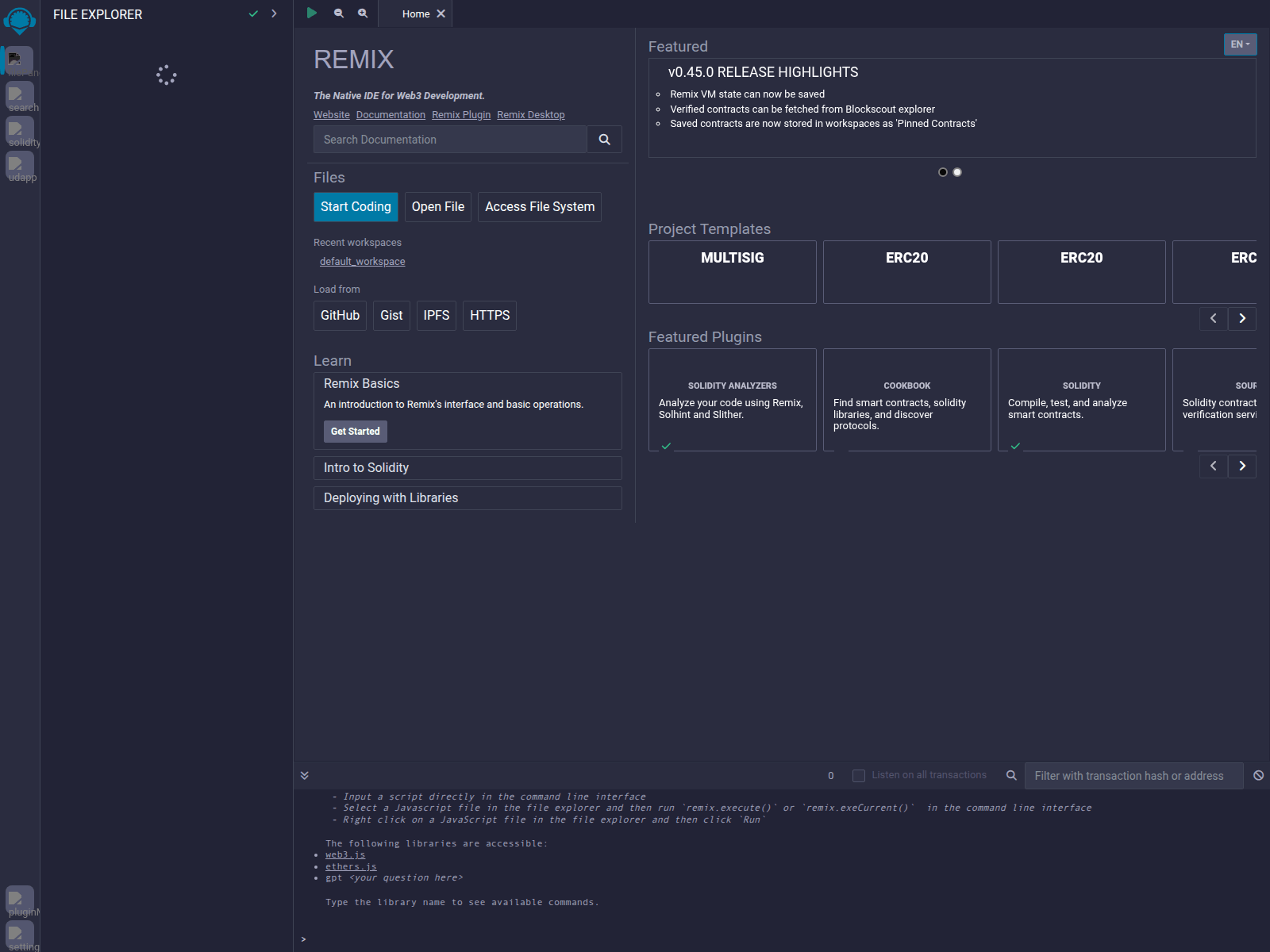Clear the terminal with clear icon
Image resolution: width=1270 pixels, height=952 pixels.
[1259, 776]
